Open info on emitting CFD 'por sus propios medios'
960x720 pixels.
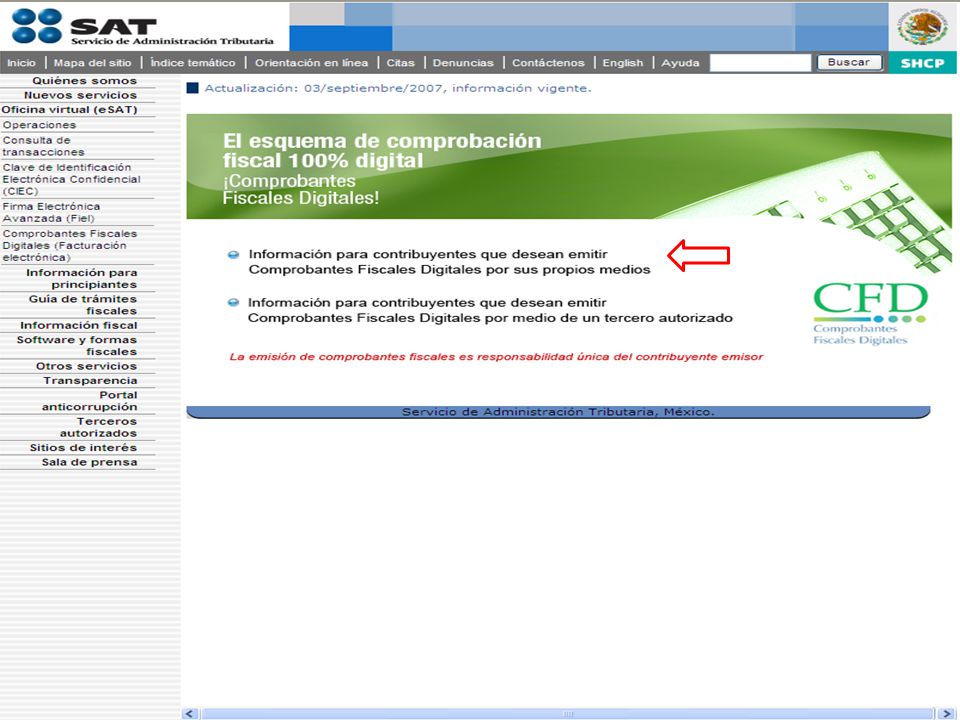449,262
